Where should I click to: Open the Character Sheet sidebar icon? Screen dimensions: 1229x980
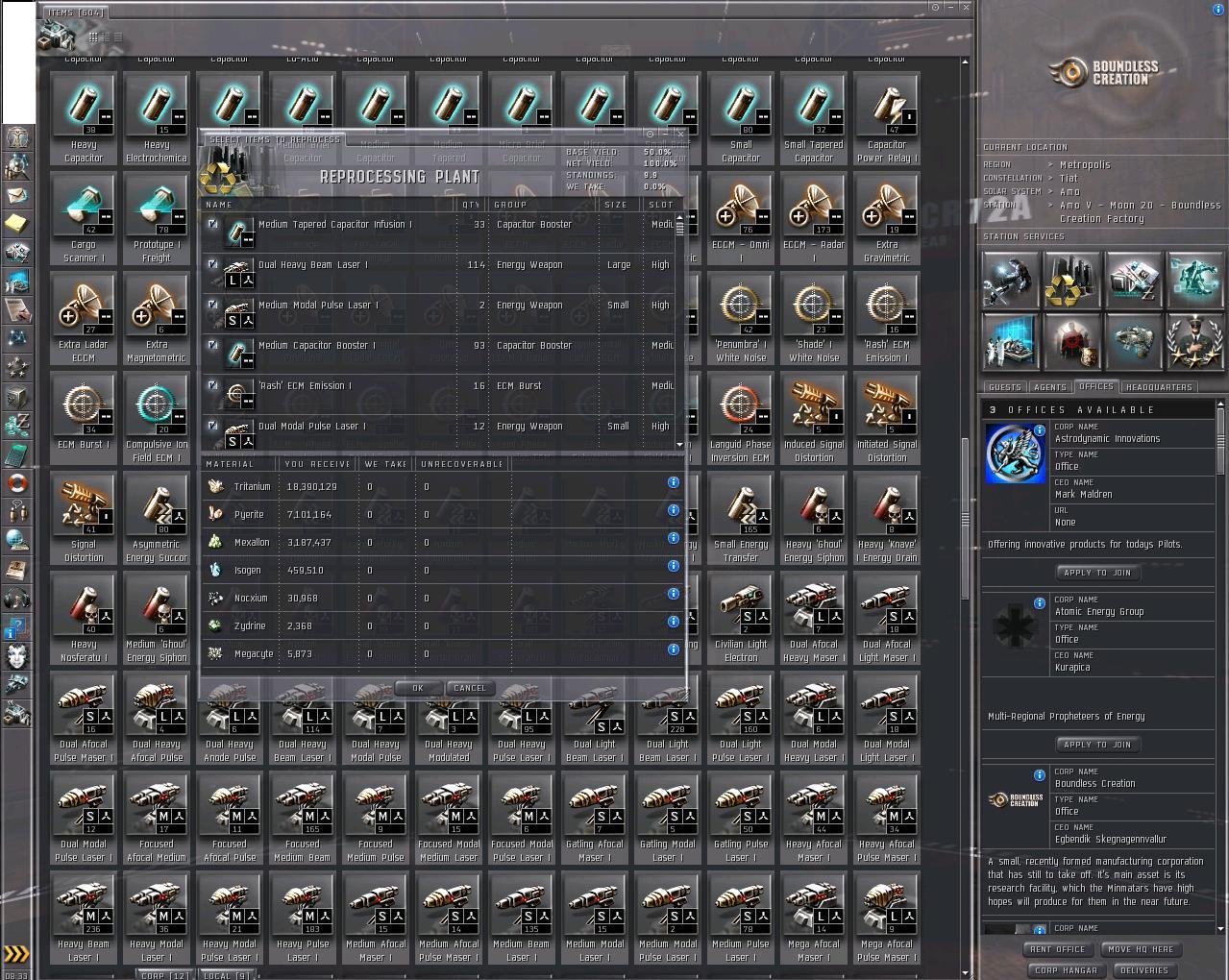click(17, 137)
